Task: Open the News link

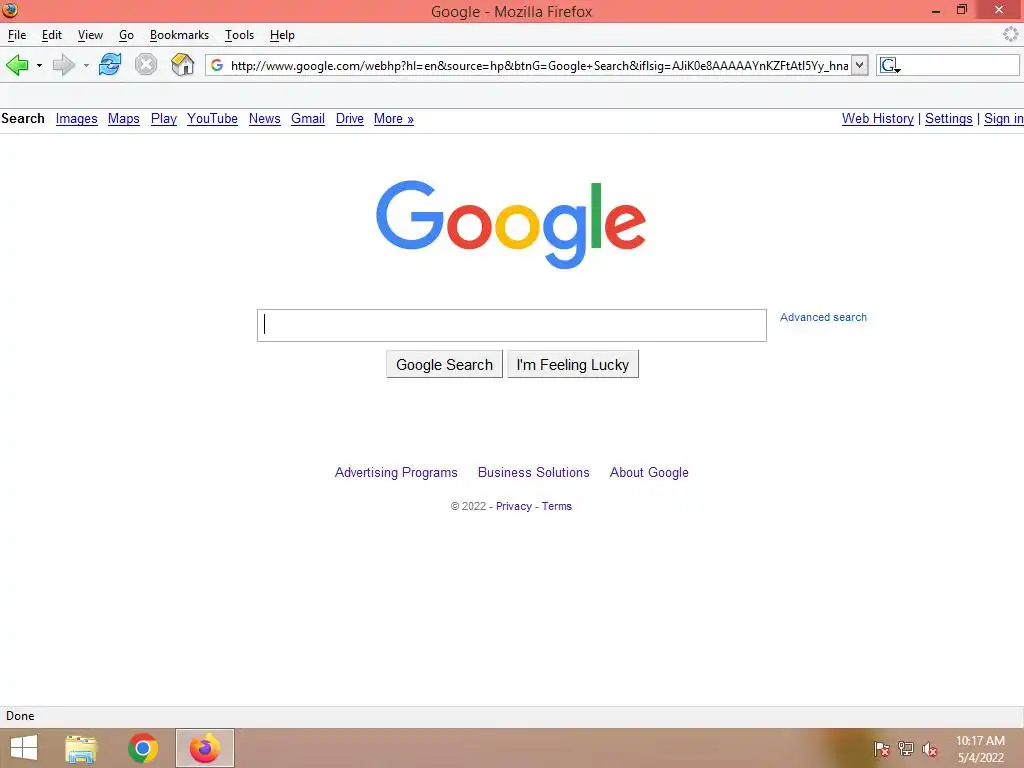Action: coord(264,118)
